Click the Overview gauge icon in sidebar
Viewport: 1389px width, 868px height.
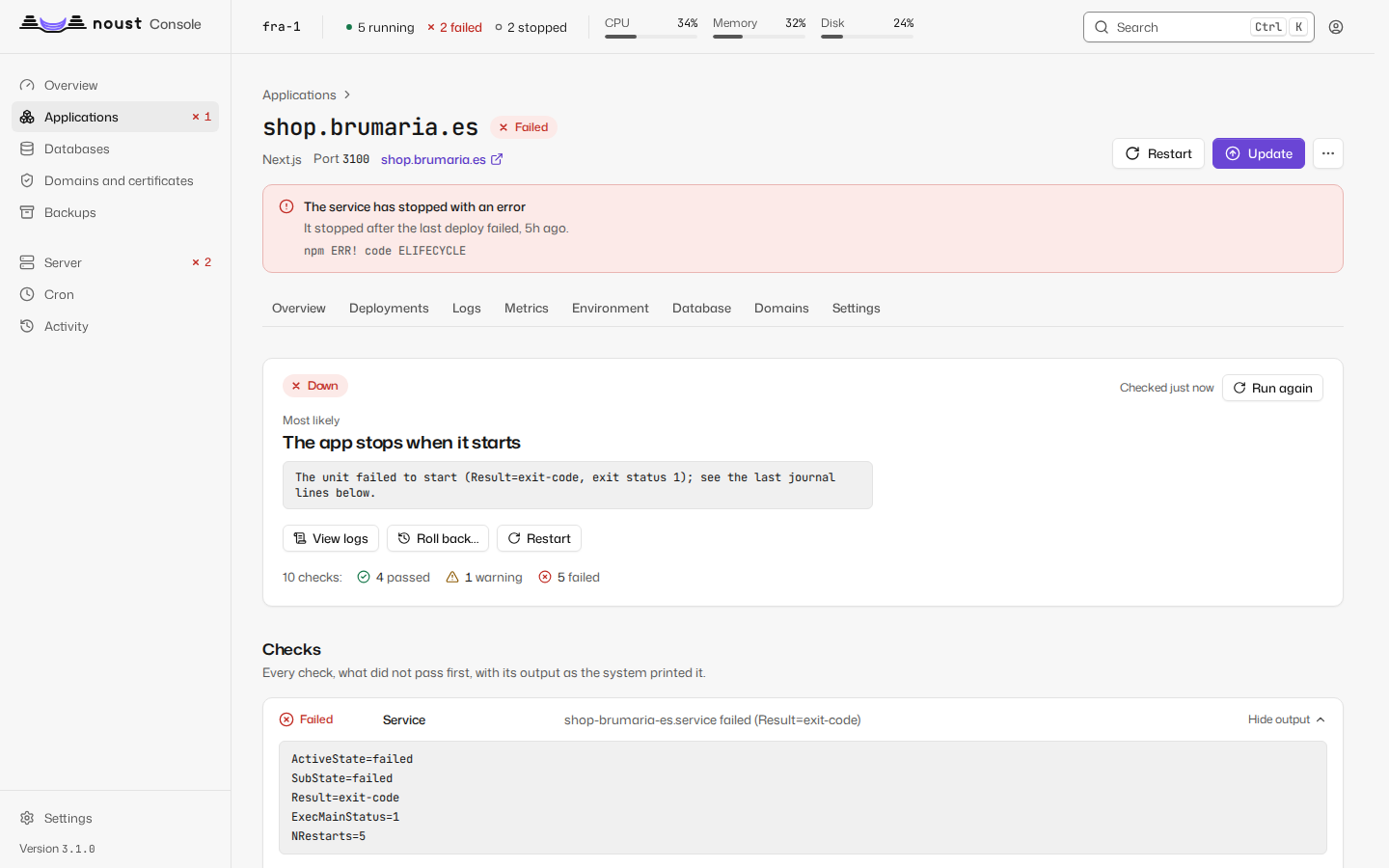pyautogui.click(x=27, y=85)
